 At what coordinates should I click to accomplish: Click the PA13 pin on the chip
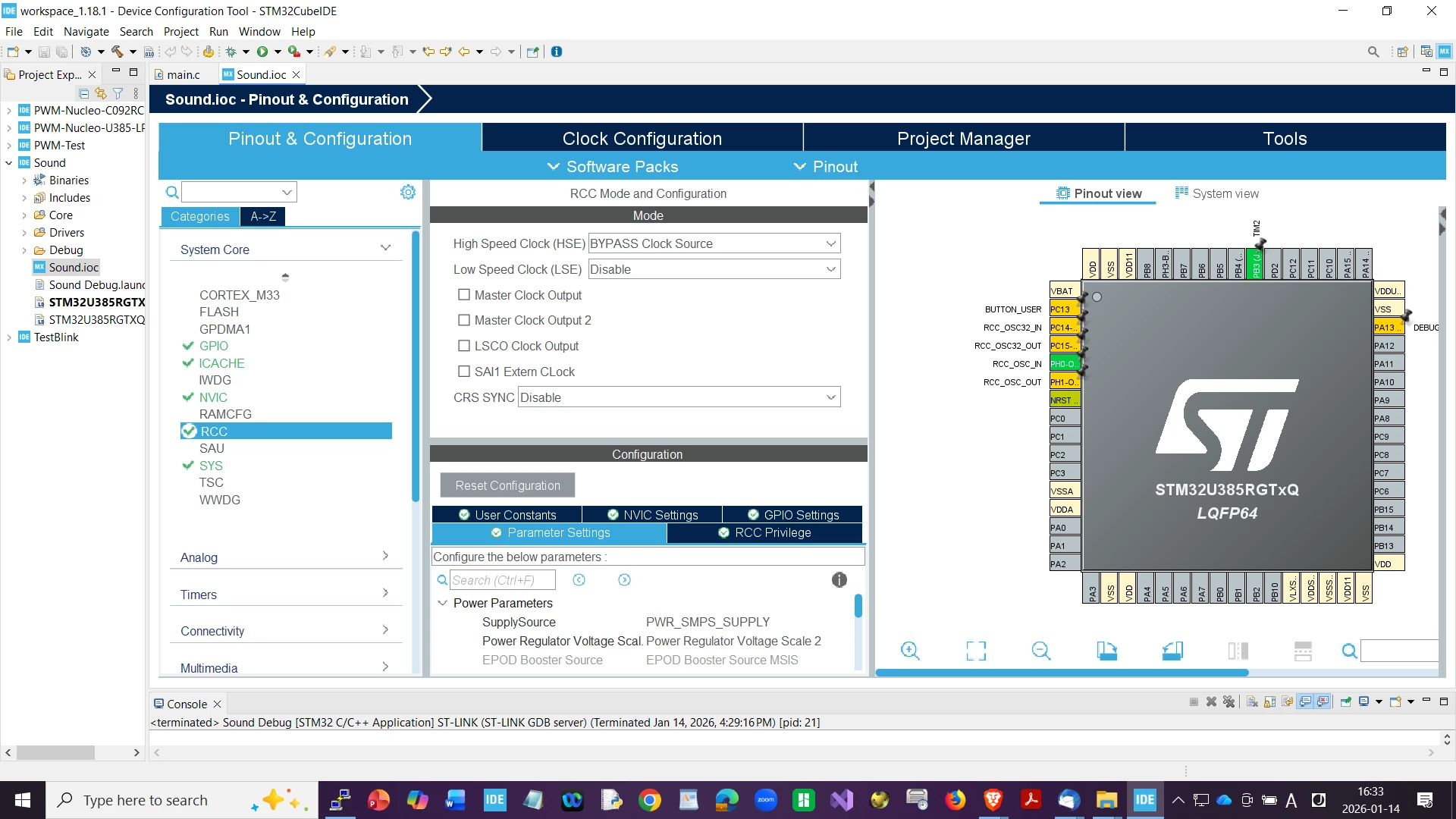(1389, 327)
